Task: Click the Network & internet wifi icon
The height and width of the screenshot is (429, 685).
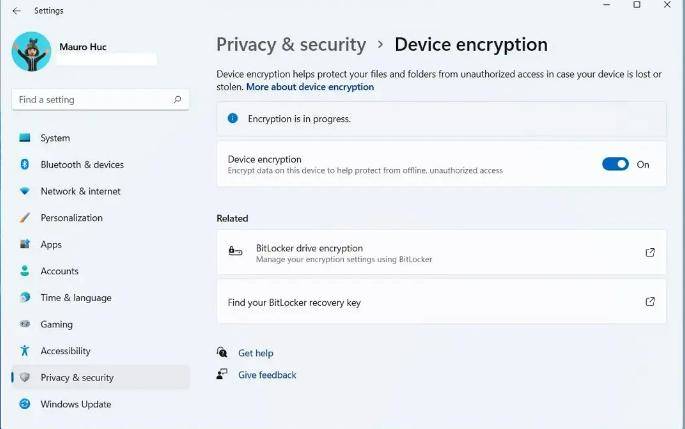Action: [25, 191]
